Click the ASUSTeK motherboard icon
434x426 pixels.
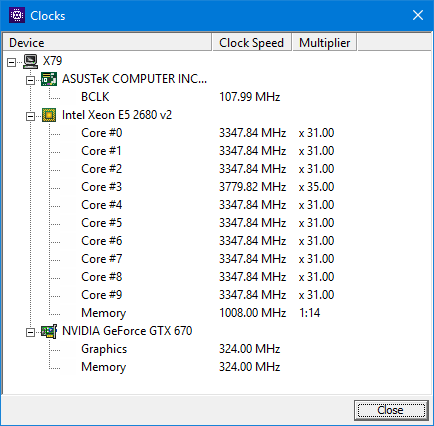[x=49, y=79]
